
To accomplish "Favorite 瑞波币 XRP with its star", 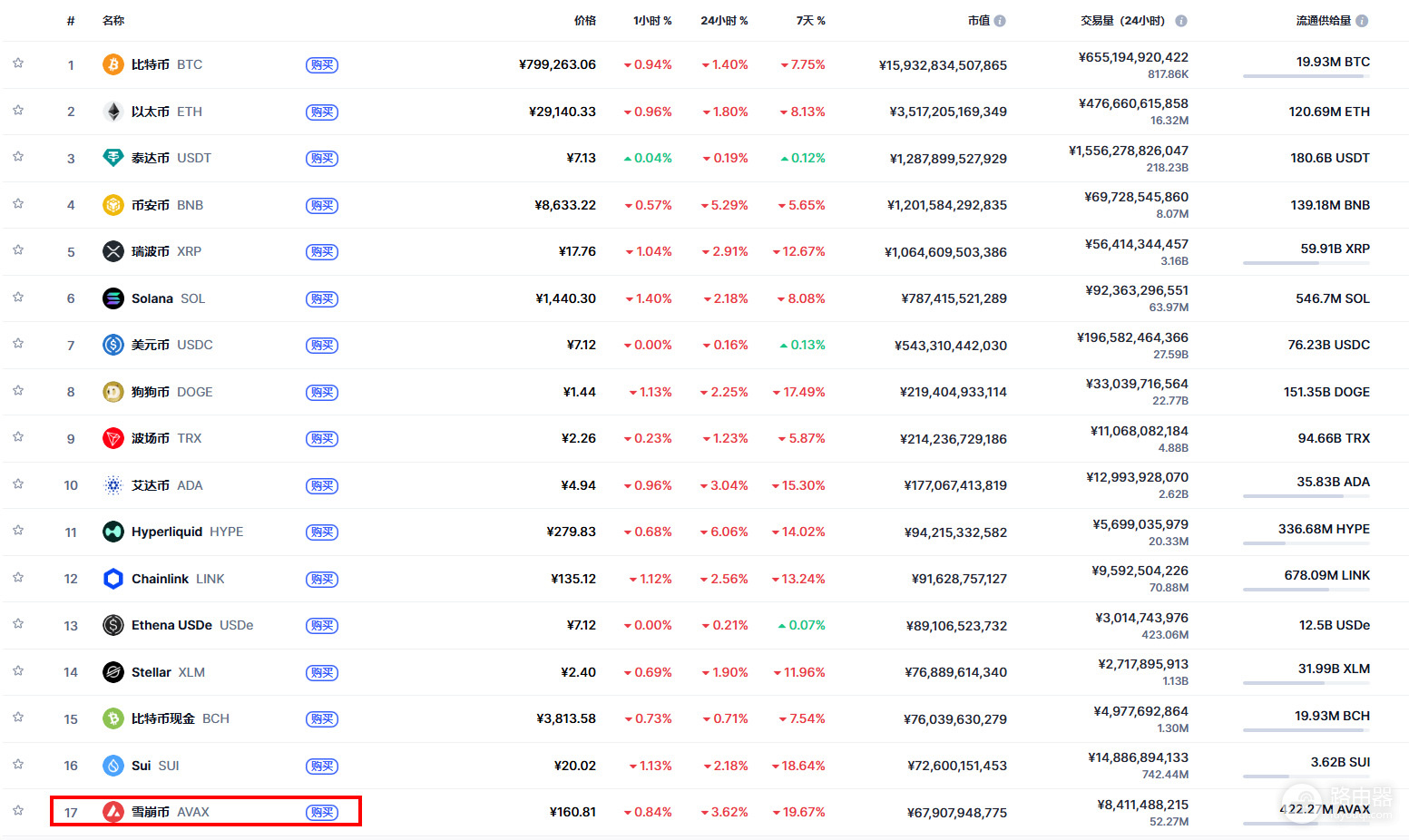I will coord(18,250).
